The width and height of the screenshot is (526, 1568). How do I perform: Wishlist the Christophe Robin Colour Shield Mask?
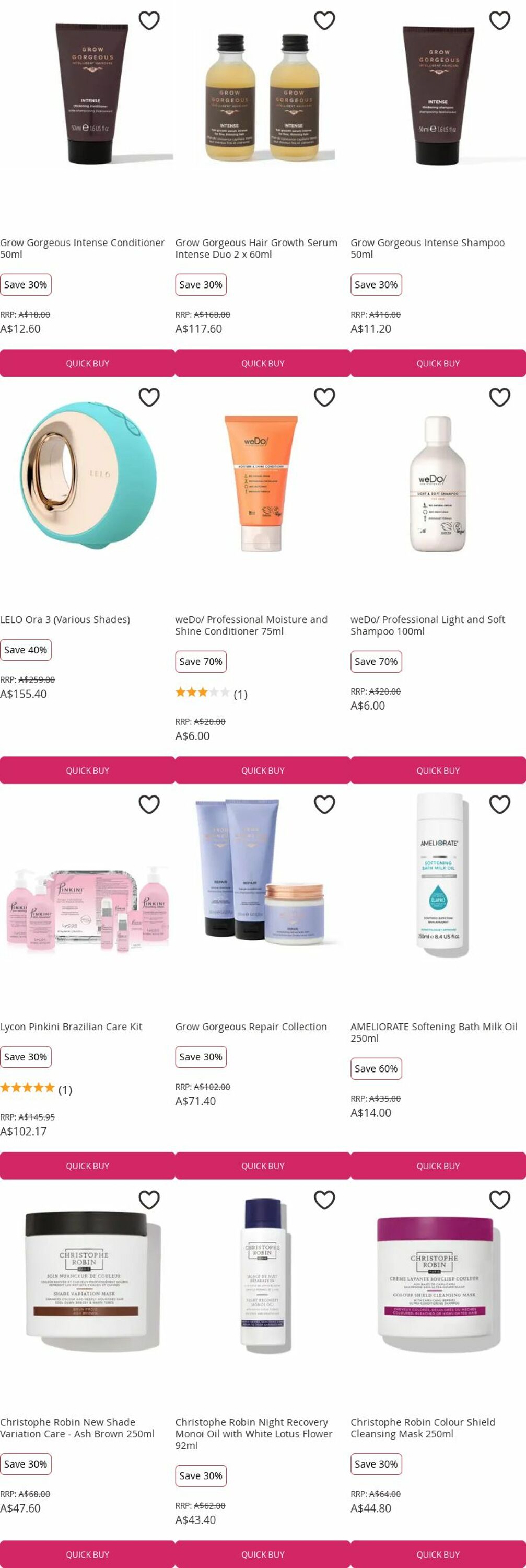click(x=500, y=1200)
